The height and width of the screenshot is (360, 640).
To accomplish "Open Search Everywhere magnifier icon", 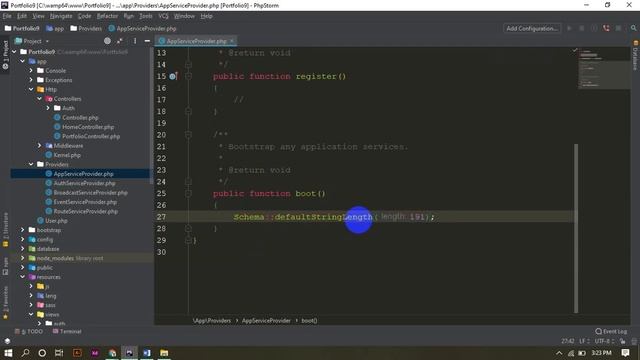I will [x=633, y=28].
